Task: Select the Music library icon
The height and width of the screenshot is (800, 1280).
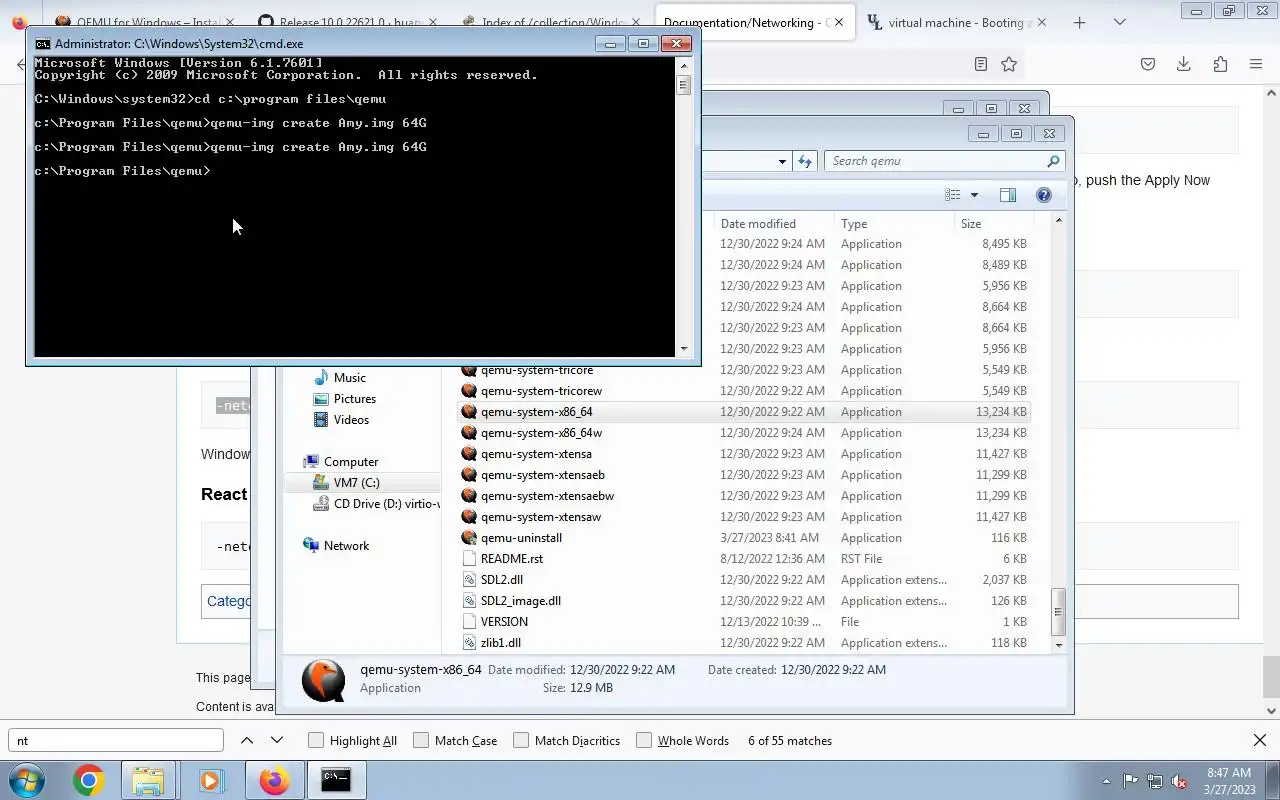Action: coord(321,377)
